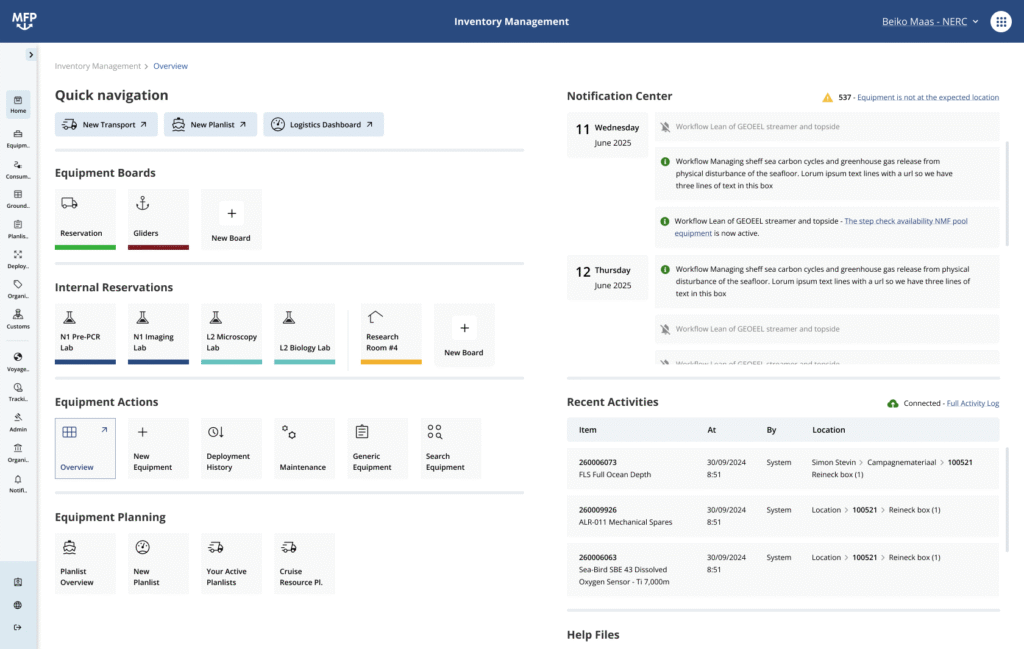The image size is (1024, 649).
Task: Create a New Board under Internal Reservations
Action: click(464, 334)
